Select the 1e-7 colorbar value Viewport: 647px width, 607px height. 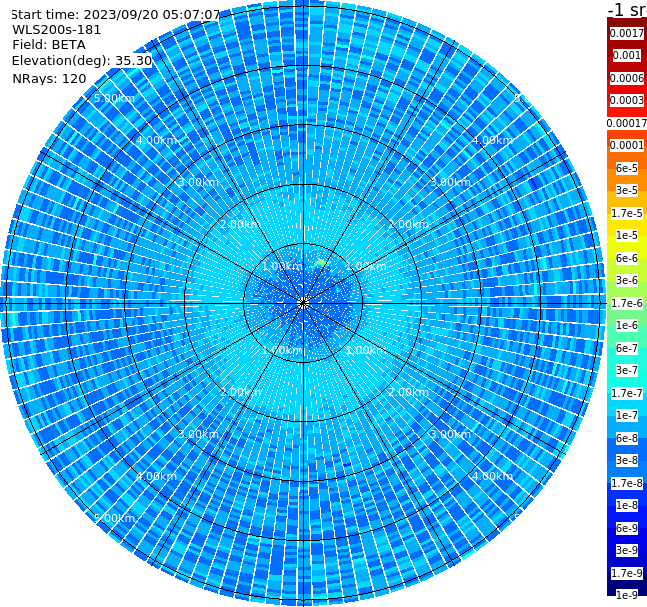[627, 415]
